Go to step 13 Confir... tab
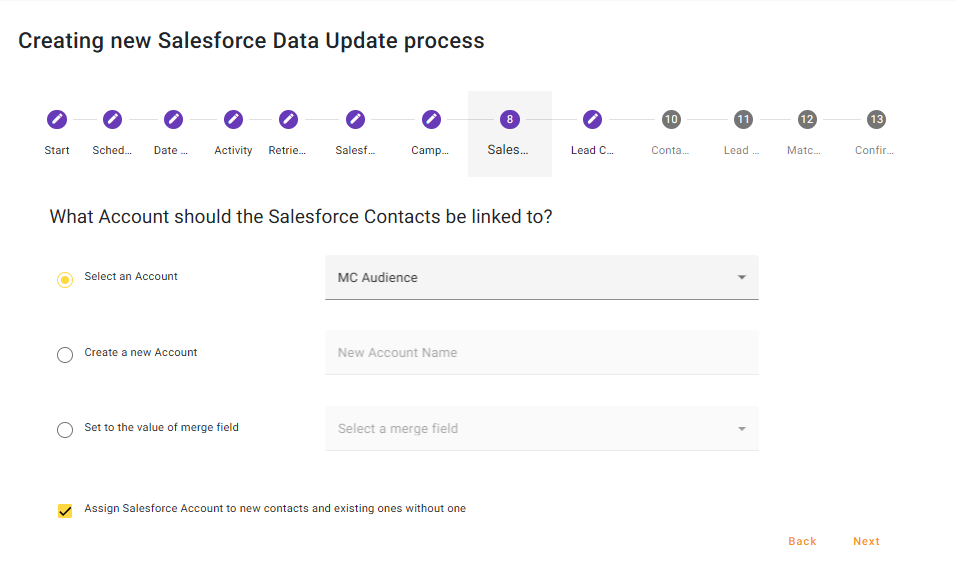 (876, 120)
